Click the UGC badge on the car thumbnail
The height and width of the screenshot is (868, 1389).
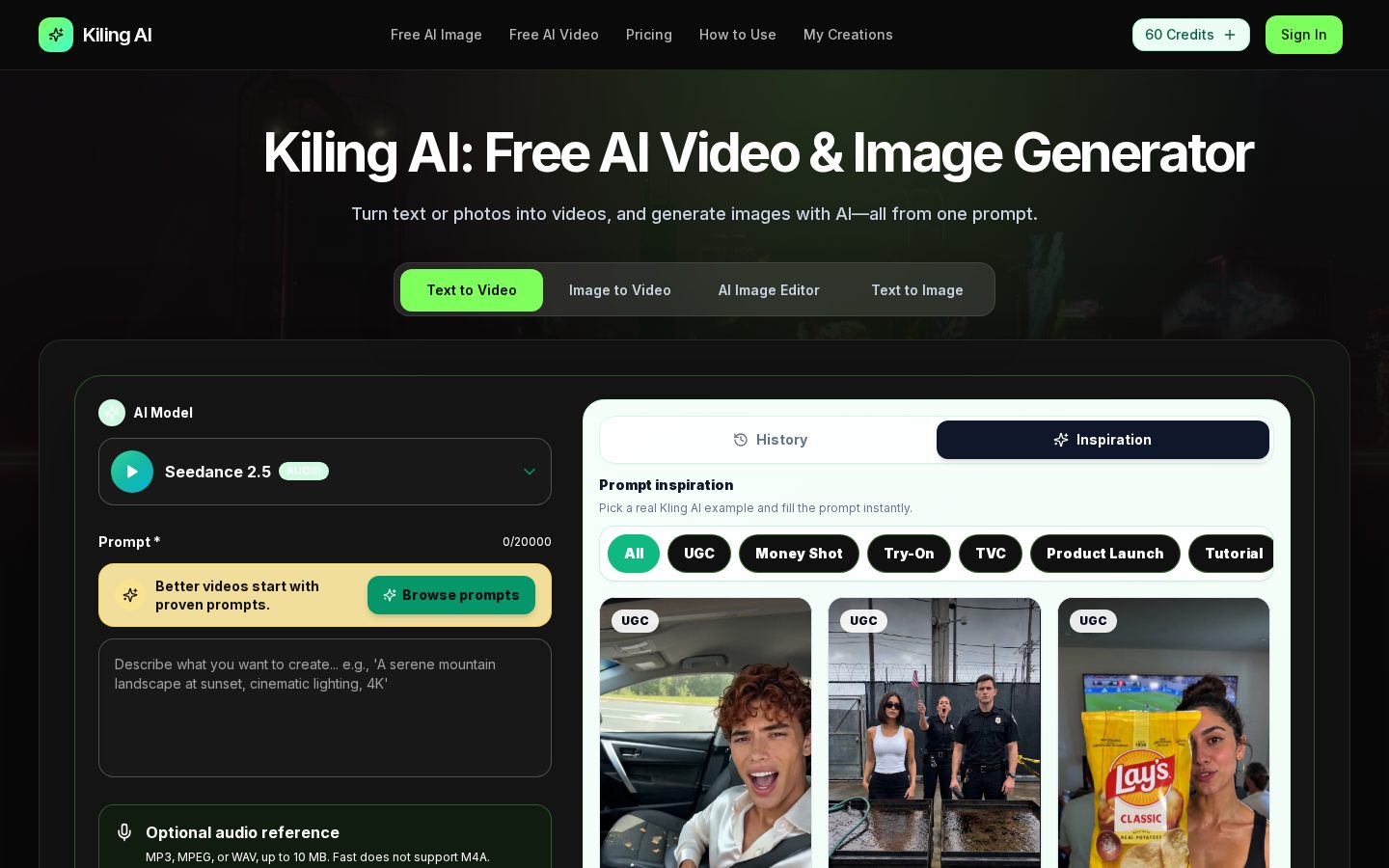(x=635, y=621)
